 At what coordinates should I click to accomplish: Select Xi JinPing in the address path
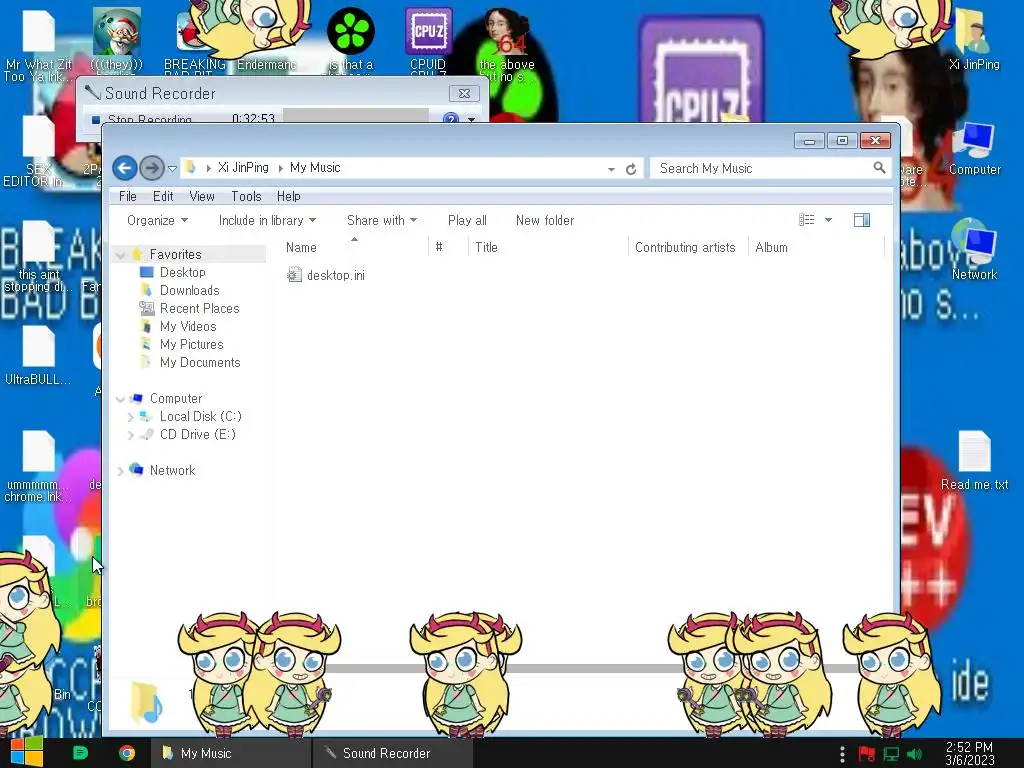click(243, 168)
